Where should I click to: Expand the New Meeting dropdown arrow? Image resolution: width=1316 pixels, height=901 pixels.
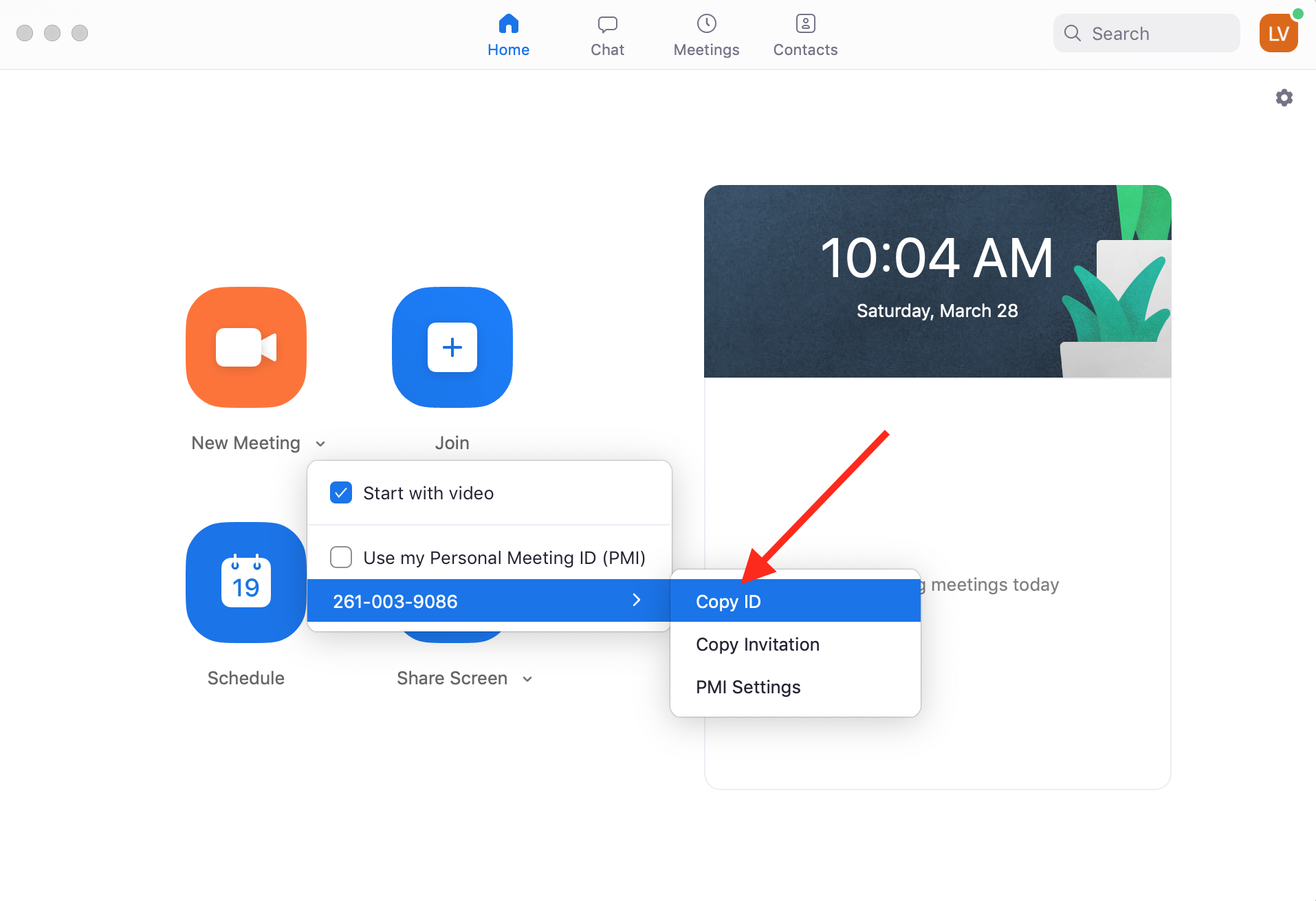pyautogui.click(x=320, y=444)
